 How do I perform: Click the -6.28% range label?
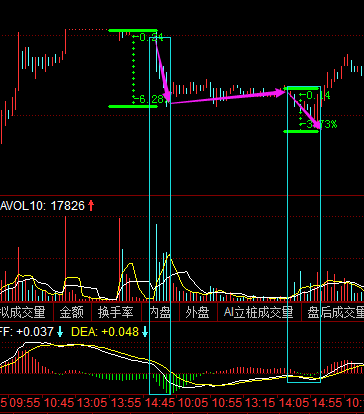click(x=149, y=99)
